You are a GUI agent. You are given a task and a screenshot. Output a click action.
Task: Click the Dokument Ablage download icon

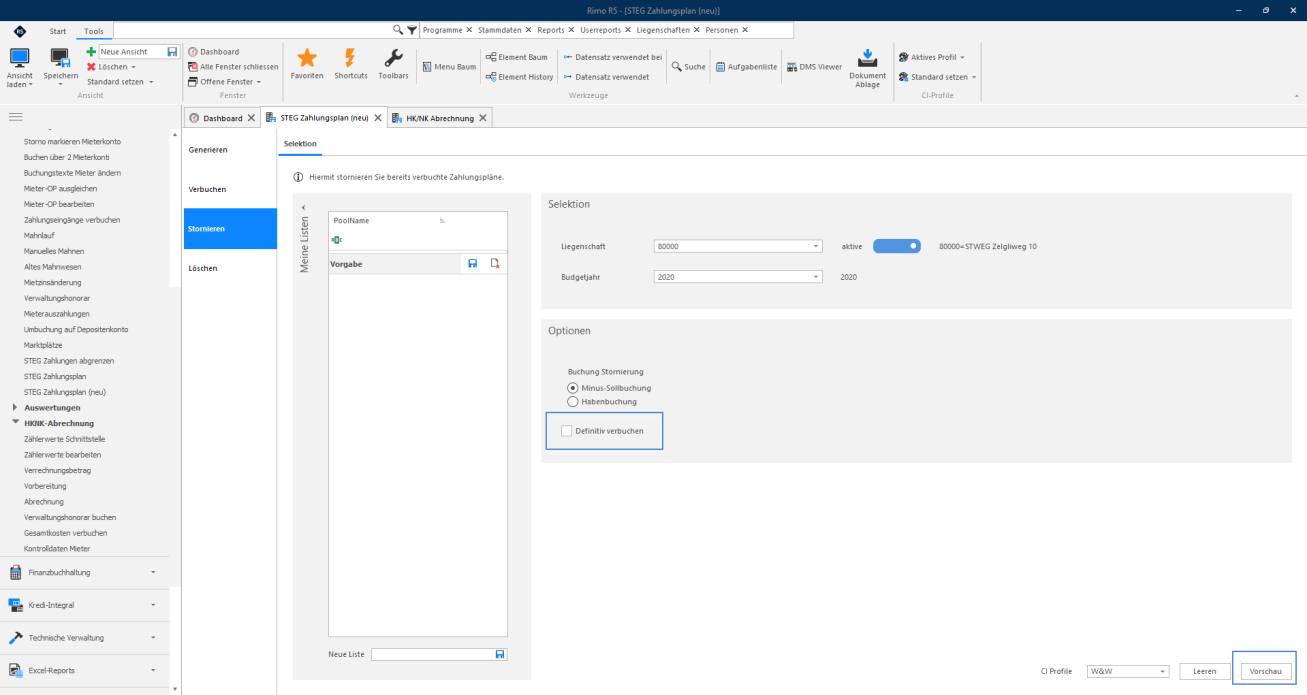tap(868, 59)
